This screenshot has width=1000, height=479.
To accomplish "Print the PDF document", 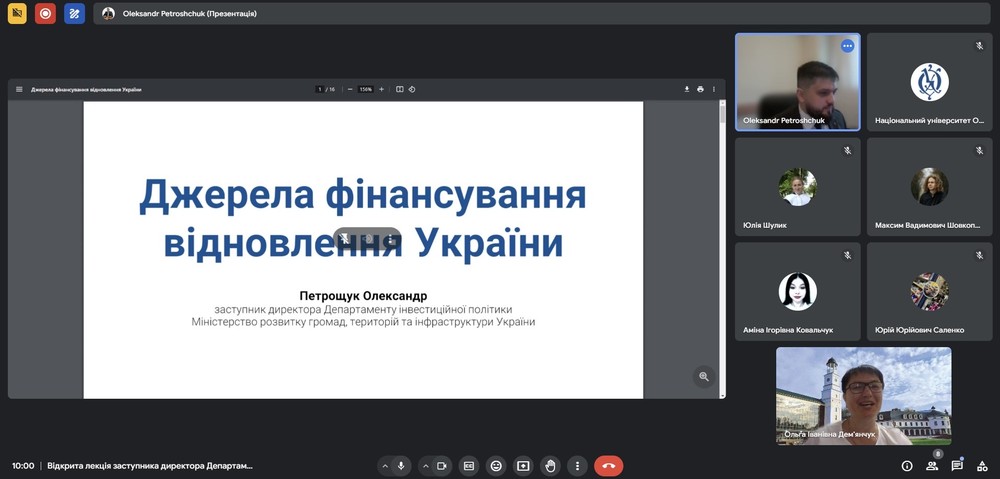I will pyautogui.click(x=700, y=89).
